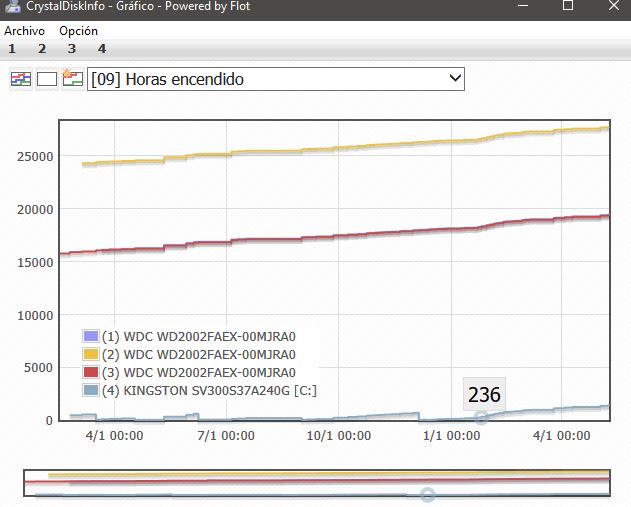This screenshot has height=507, width=631.
Task: Click the reset graph icon with star
Action: click(x=73, y=78)
